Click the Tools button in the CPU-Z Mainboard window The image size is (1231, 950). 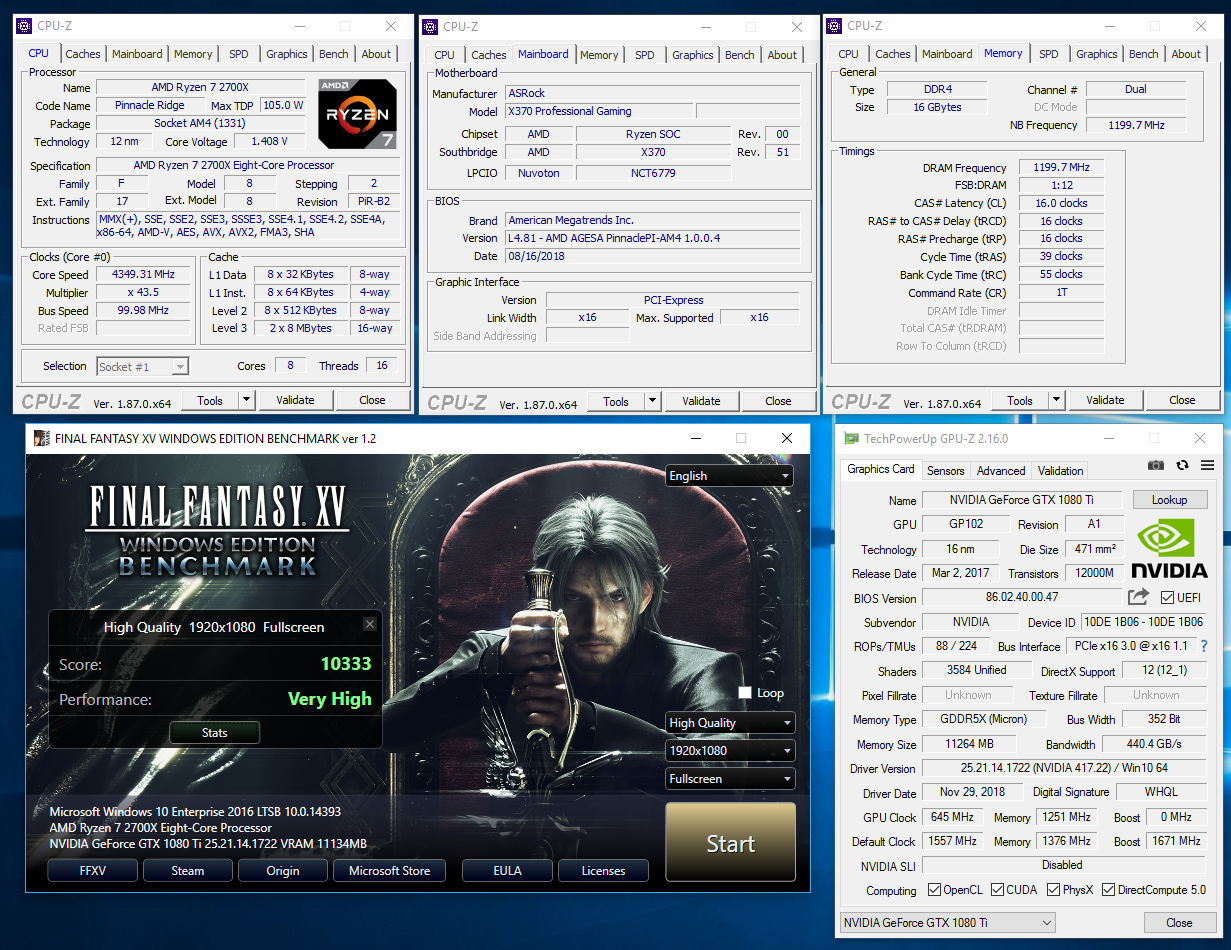tap(616, 401)
